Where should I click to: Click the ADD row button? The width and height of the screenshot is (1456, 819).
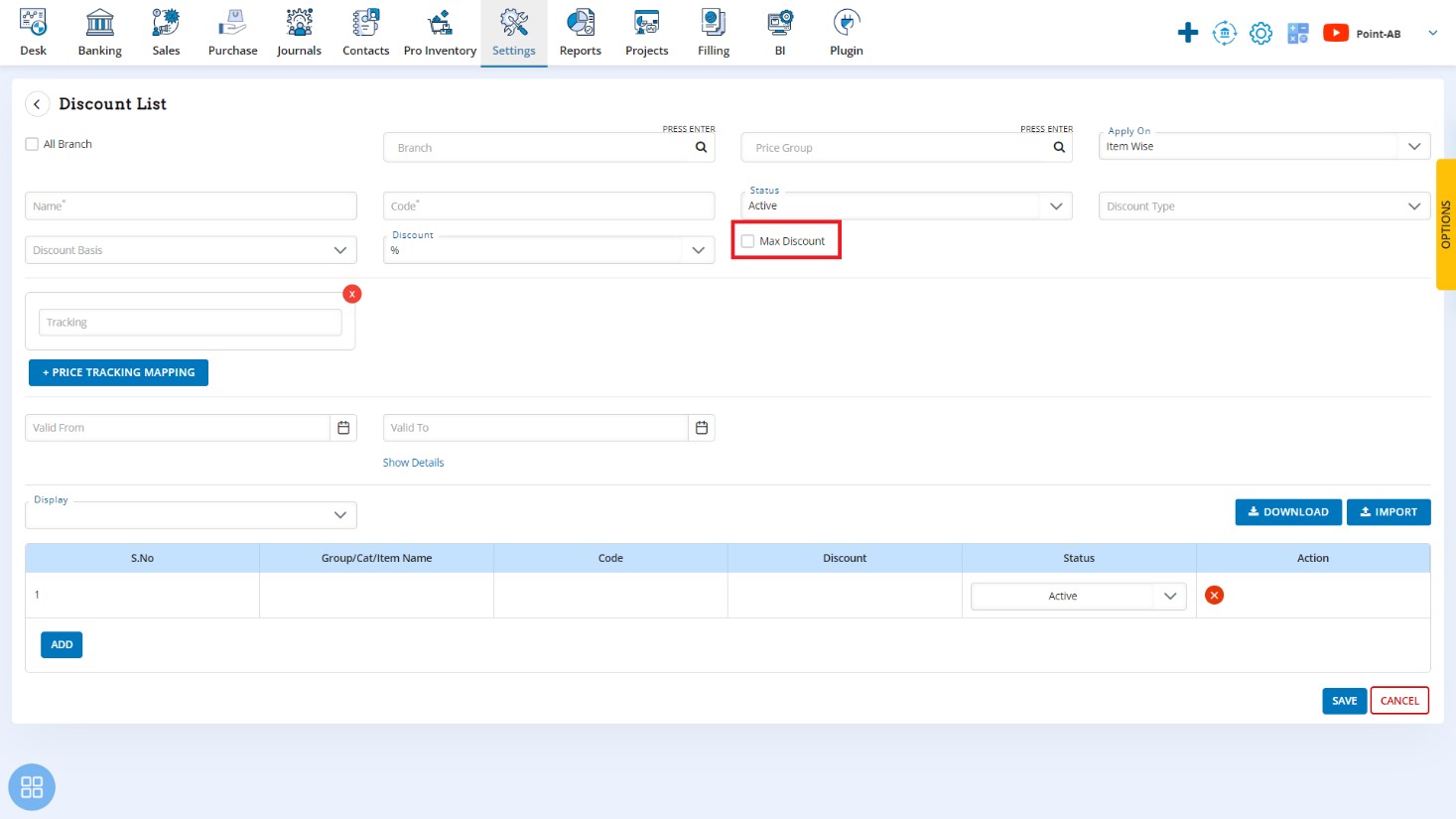62,644
